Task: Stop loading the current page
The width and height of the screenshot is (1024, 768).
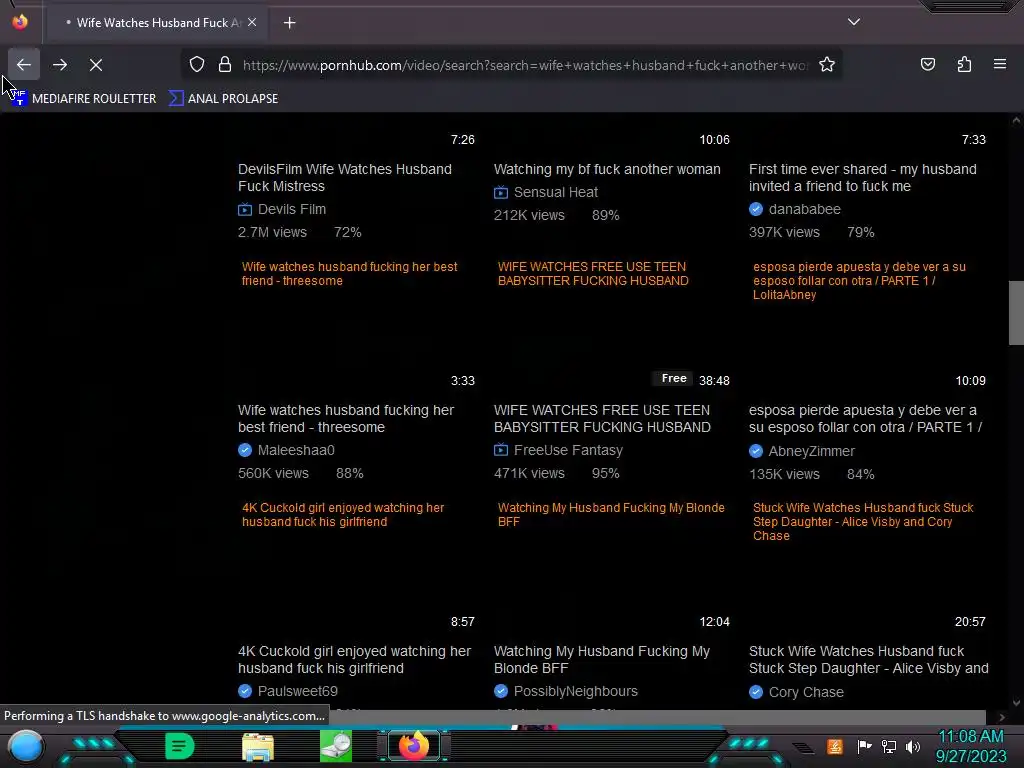Action: click(x=96, y=65)
